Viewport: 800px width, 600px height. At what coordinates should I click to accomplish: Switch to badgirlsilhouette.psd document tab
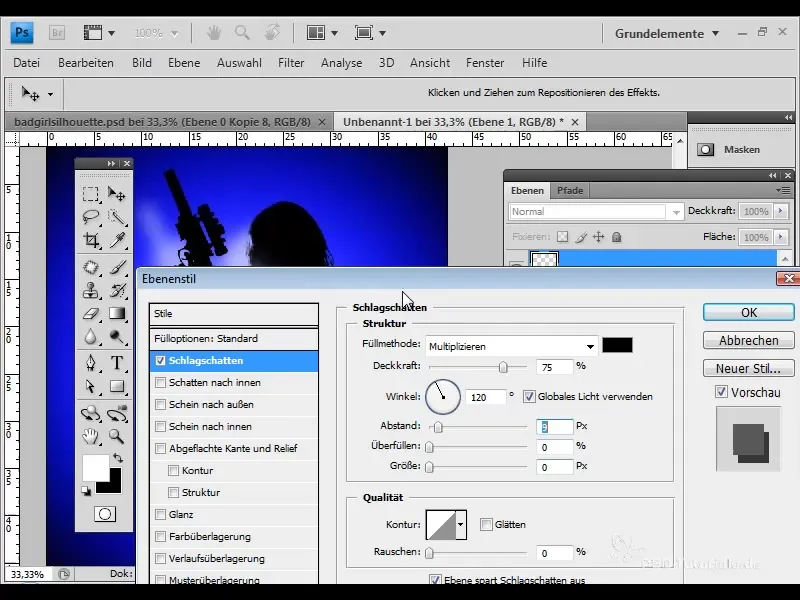(162, 122)
